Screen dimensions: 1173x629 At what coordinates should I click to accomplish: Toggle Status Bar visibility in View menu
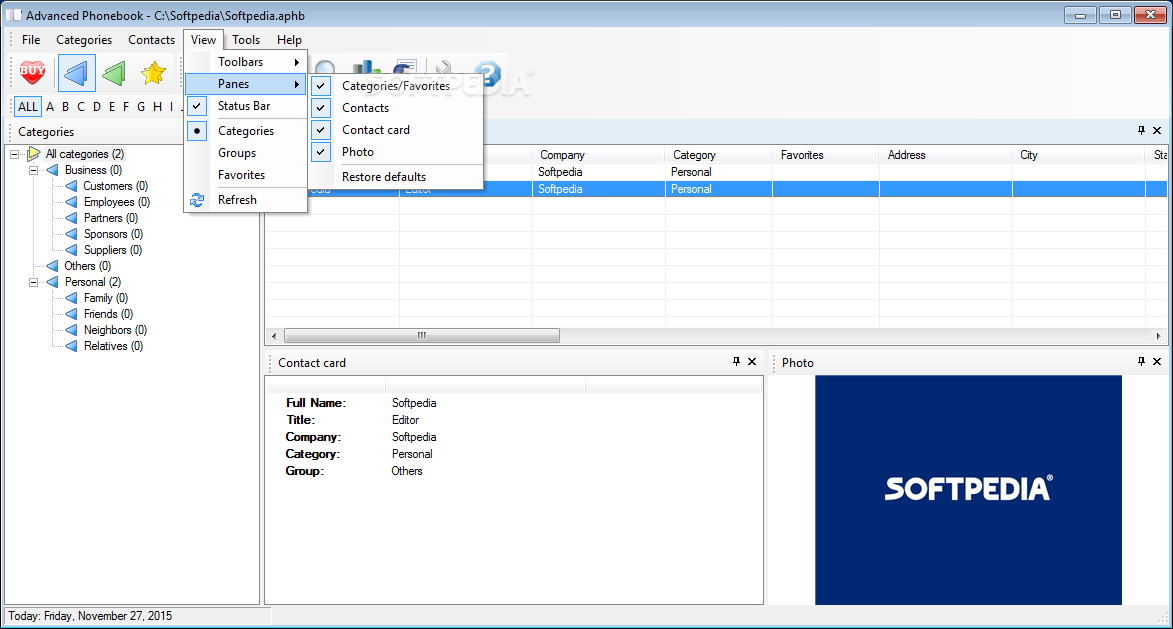(246, 106)
